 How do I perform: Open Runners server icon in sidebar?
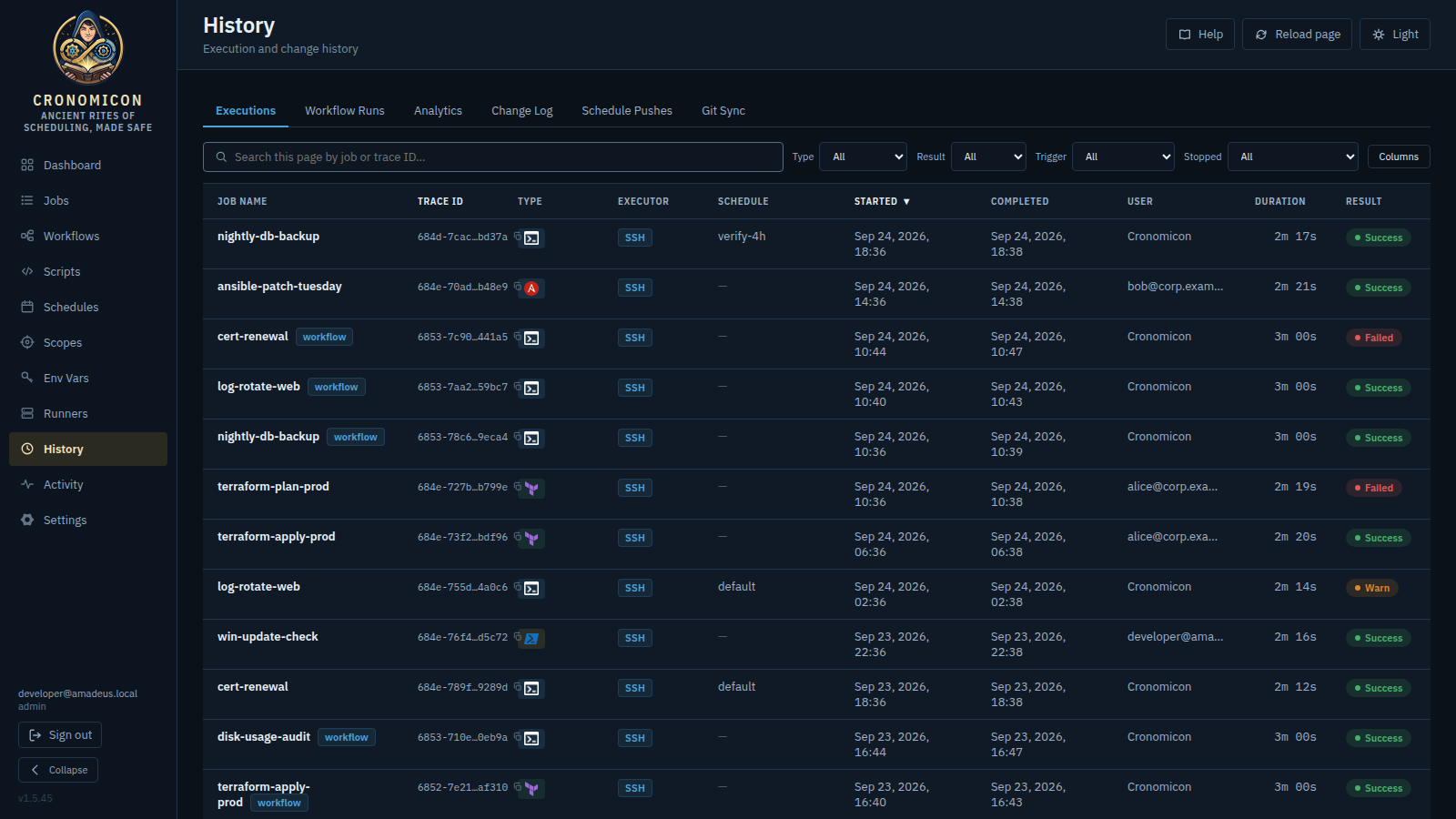click(x=27, y=413)
